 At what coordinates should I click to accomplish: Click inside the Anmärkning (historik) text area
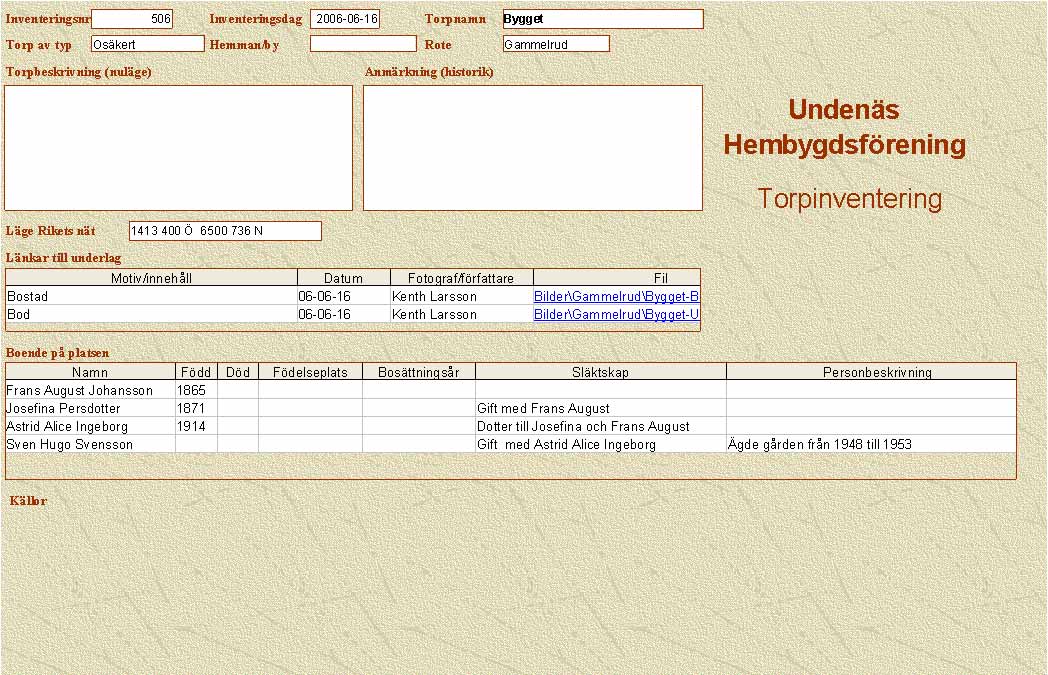(x=532, y=147)
